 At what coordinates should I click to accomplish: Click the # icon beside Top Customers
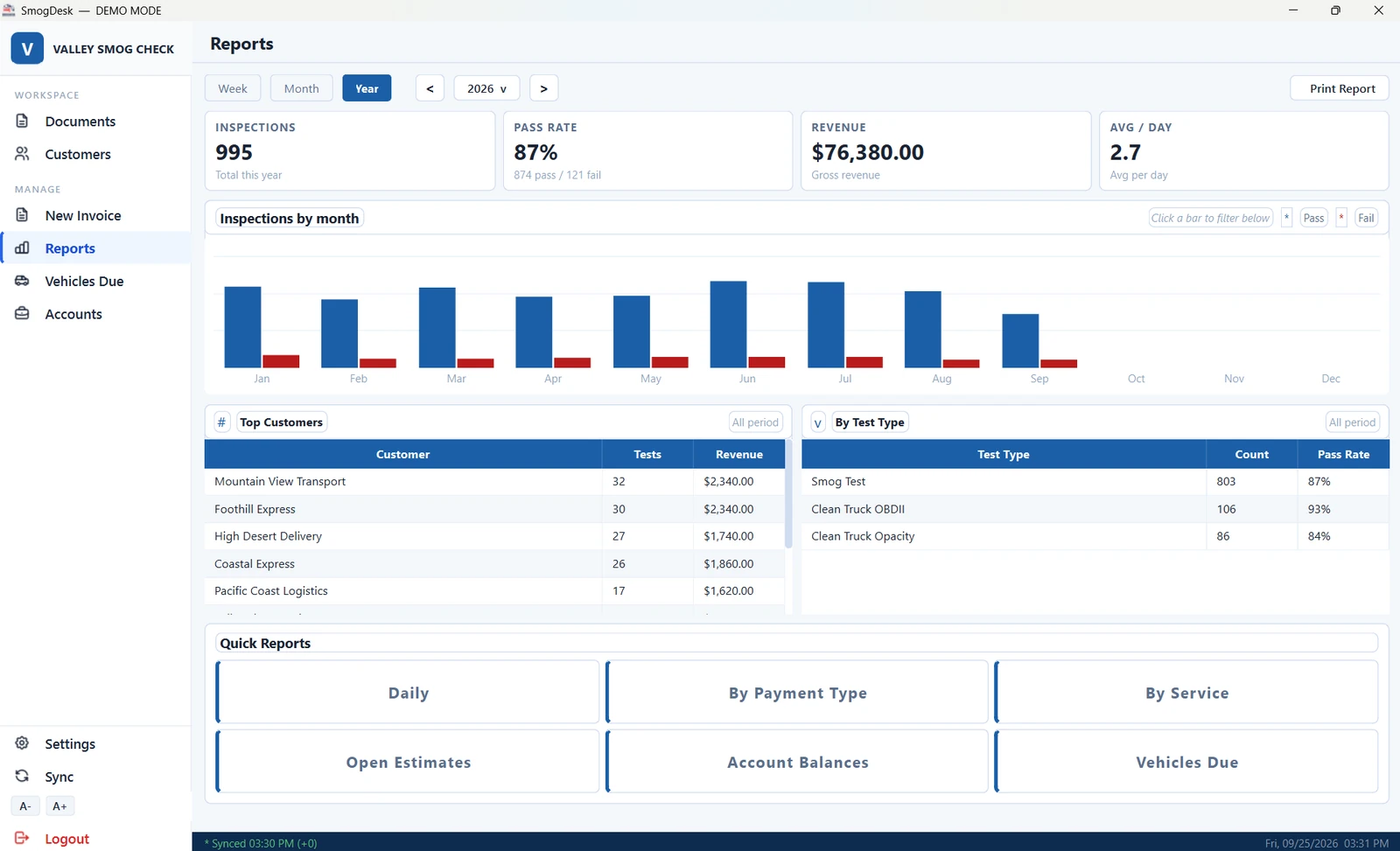tap(222, 422)
